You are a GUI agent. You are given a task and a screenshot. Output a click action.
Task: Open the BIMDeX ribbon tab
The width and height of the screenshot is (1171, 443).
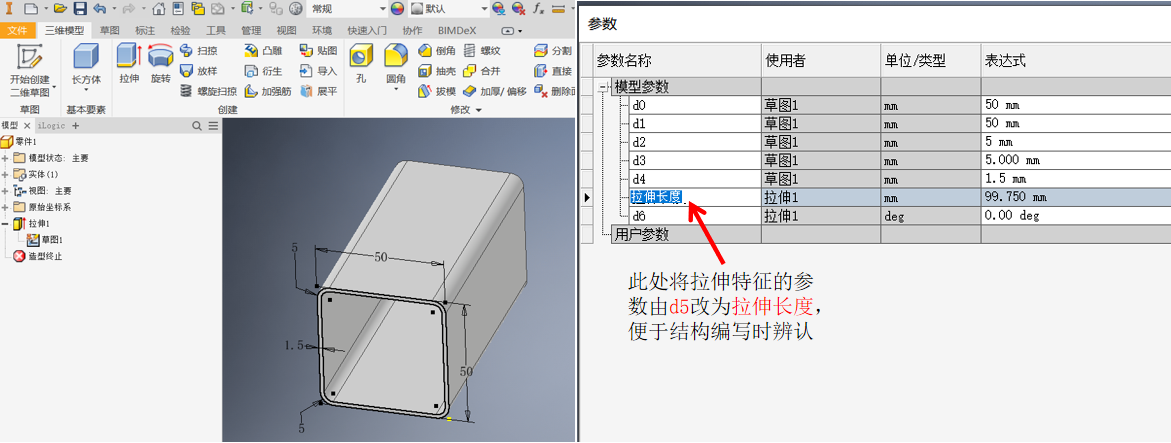457,31
